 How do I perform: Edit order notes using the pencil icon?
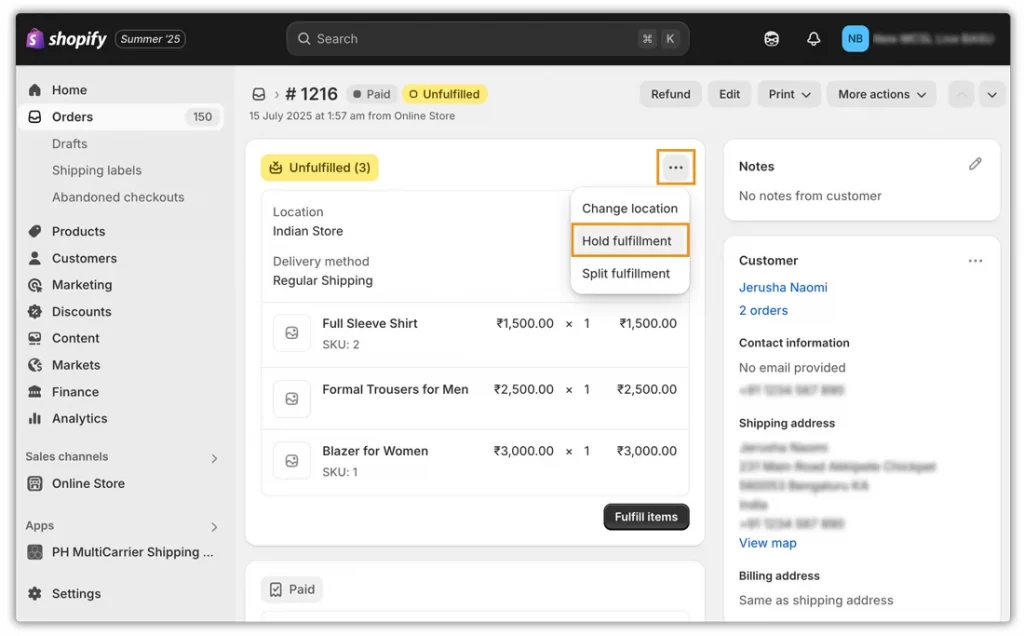coord(976,163)
